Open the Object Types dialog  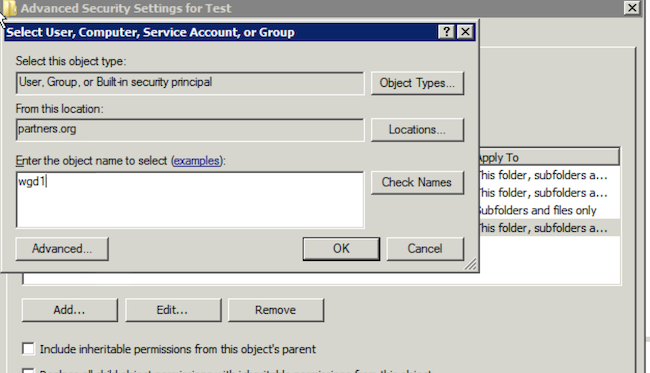pos(417,83)
